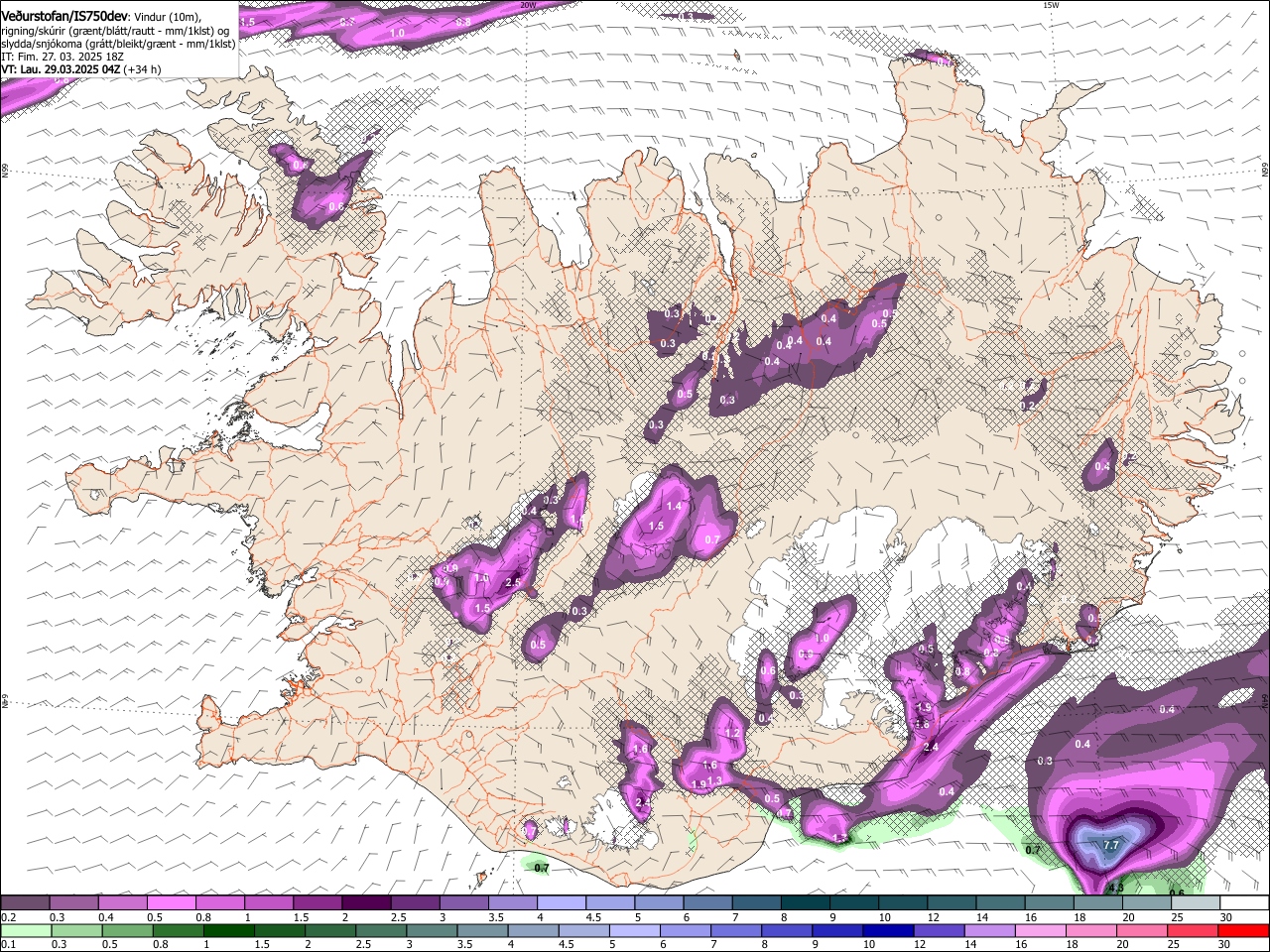Click bottom legend row dark green swatch at 1
The height and width of the screenshot is (952, 1270).
pyautogui.click(x=229, y=931)
